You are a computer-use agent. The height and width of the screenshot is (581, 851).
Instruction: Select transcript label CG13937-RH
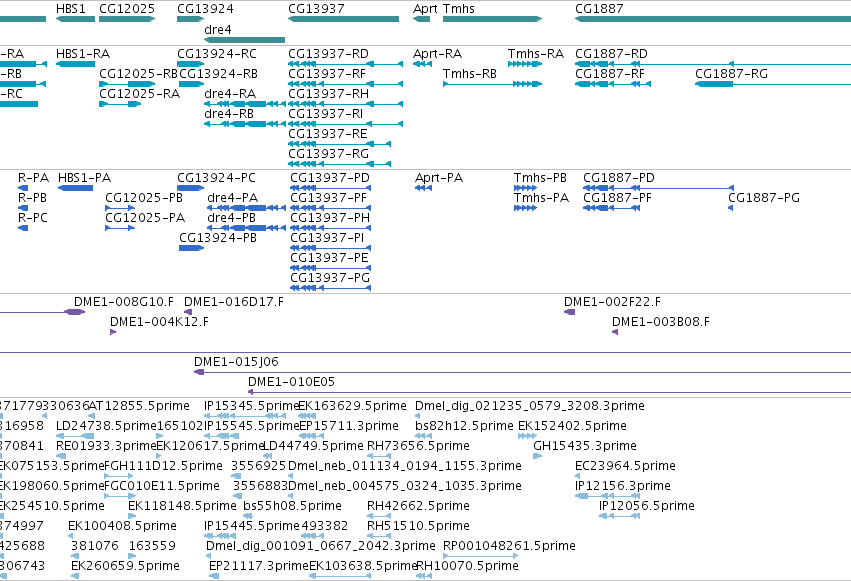click(328, 94)
